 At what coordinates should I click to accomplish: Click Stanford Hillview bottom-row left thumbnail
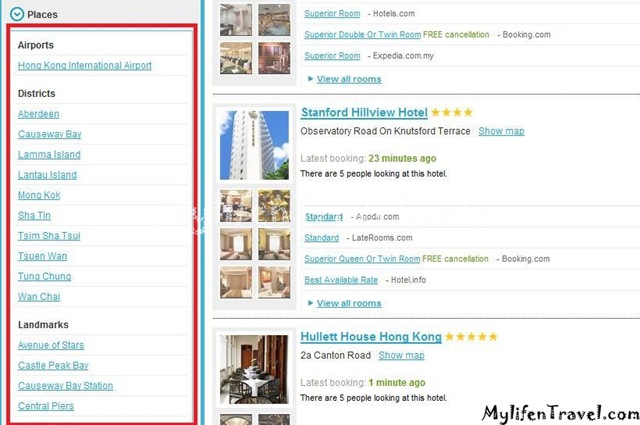coord(236,283)
